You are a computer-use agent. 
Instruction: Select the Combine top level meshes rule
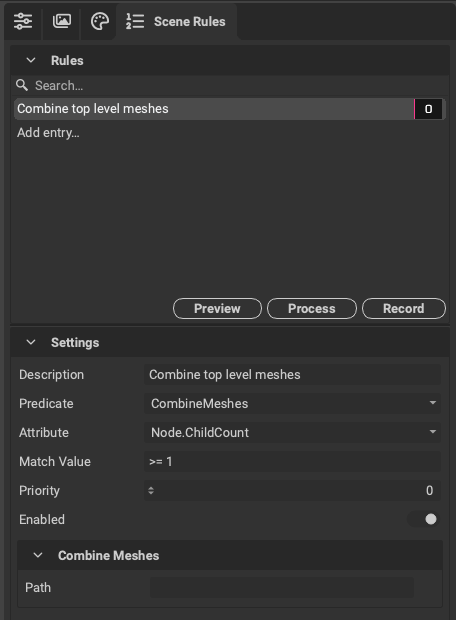click(x=214, y=109)
